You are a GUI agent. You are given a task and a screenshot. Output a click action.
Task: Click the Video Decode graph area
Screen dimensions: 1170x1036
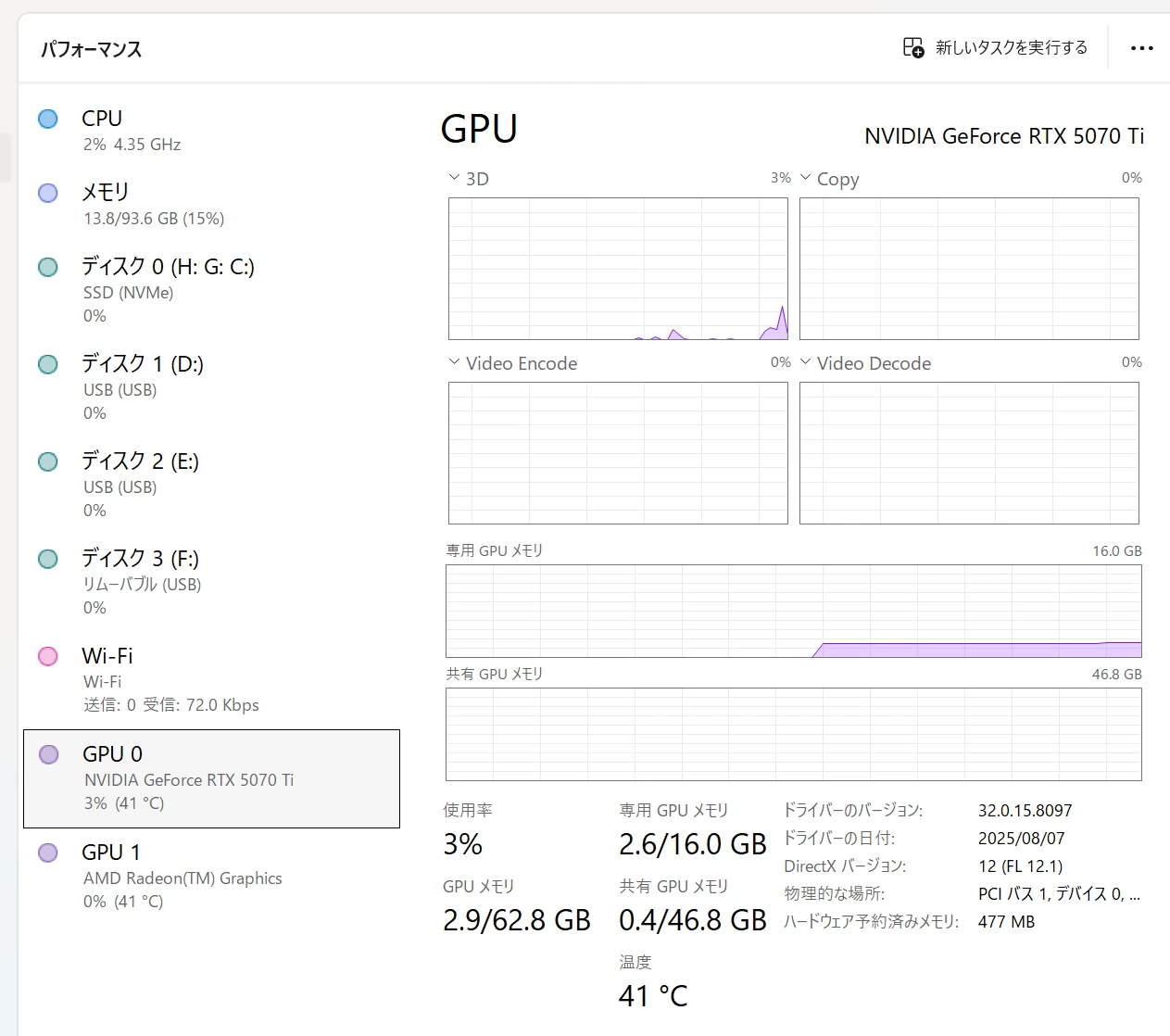(969, 453)
